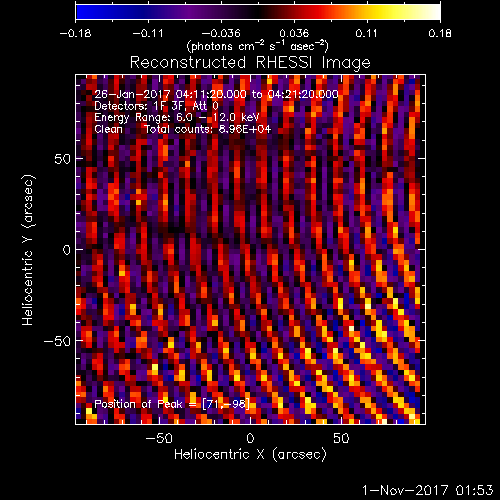Click the timestamp '1-Nov-2017 01:53'

(428, 490)
